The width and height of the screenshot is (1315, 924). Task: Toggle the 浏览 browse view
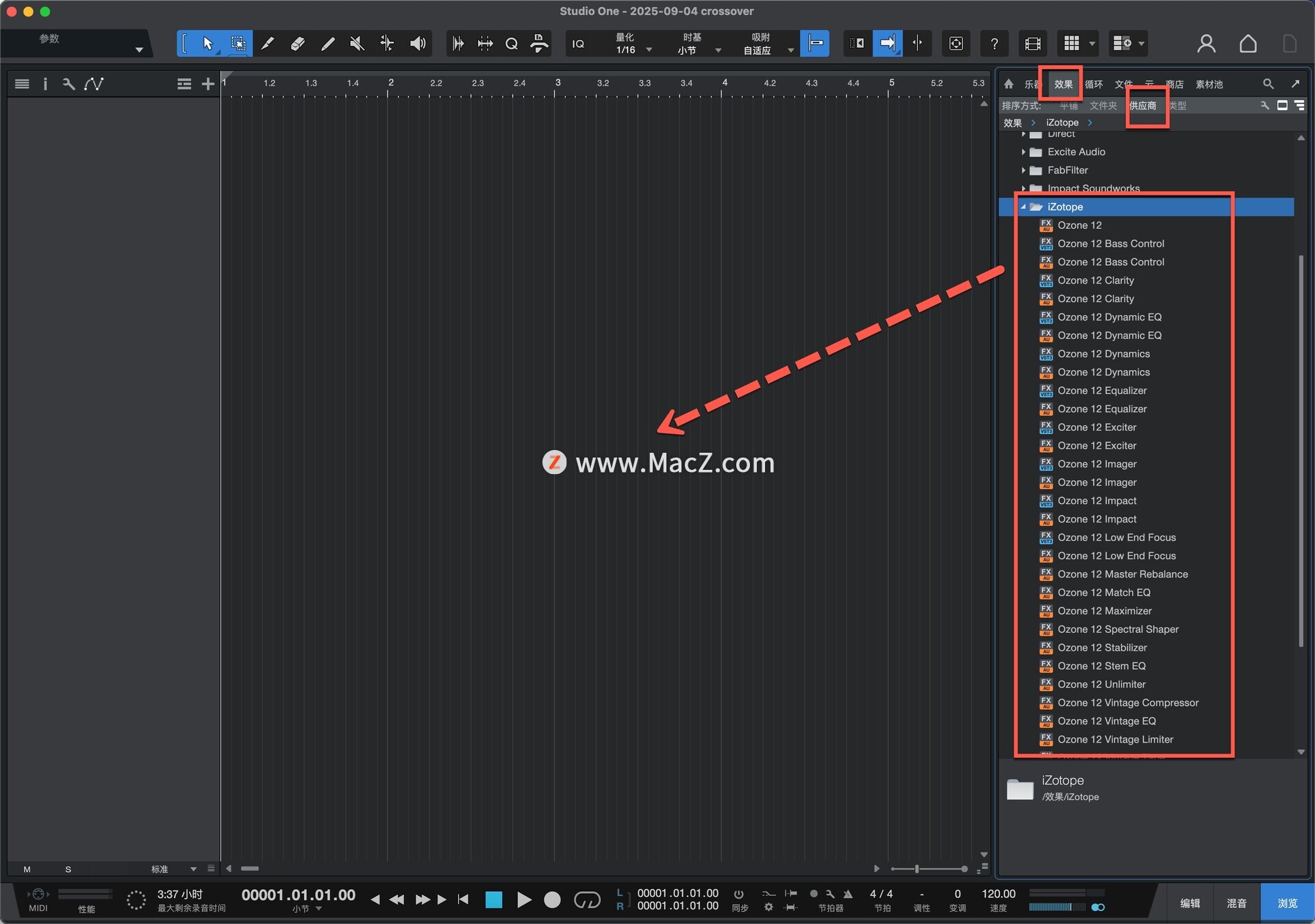pyautogui.click(x=1287, y=903)
